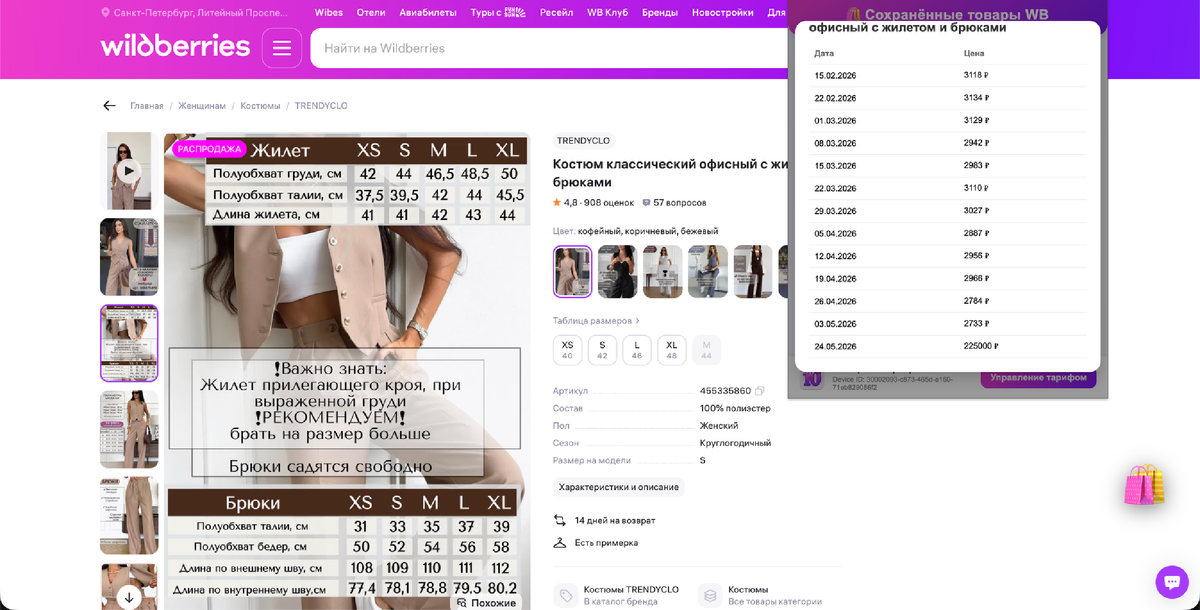
Task: Open Отели in top navigation
Action: point(371,13)
